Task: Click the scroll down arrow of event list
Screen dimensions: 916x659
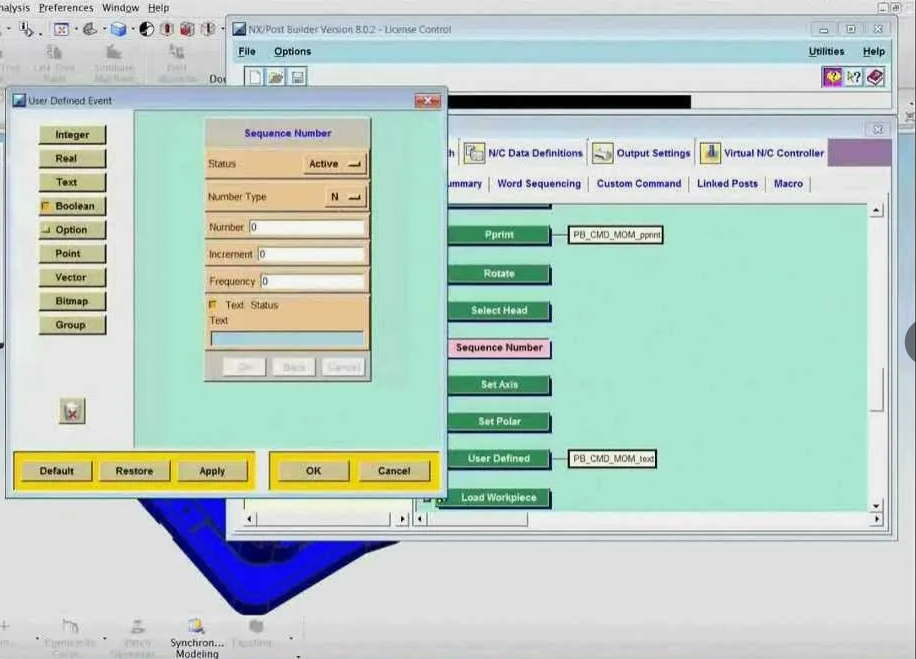Action: pyautogui.click(x=876, y=506)
